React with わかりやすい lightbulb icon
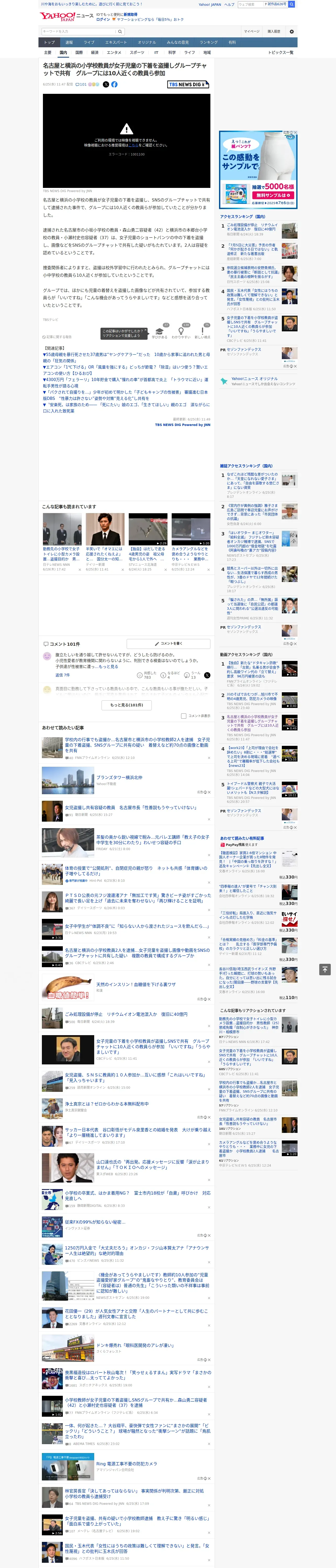336x1568 pixels. (181, 331)
